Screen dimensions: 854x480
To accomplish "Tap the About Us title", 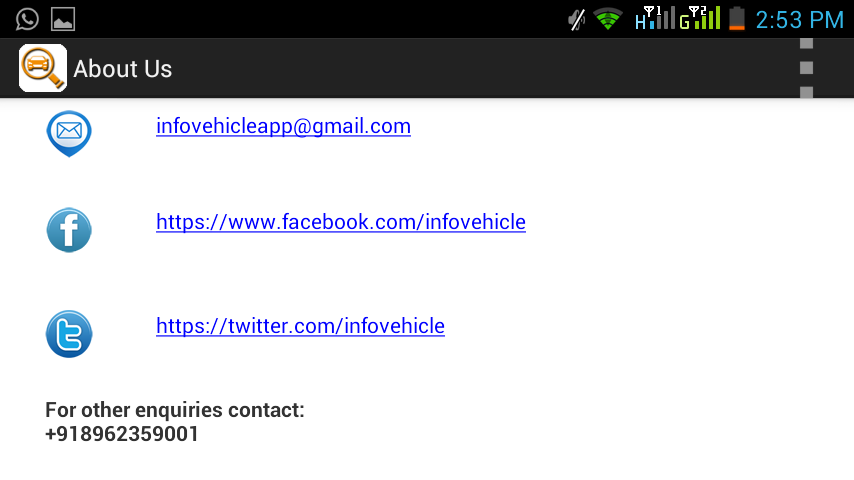I will pos(123,69).
